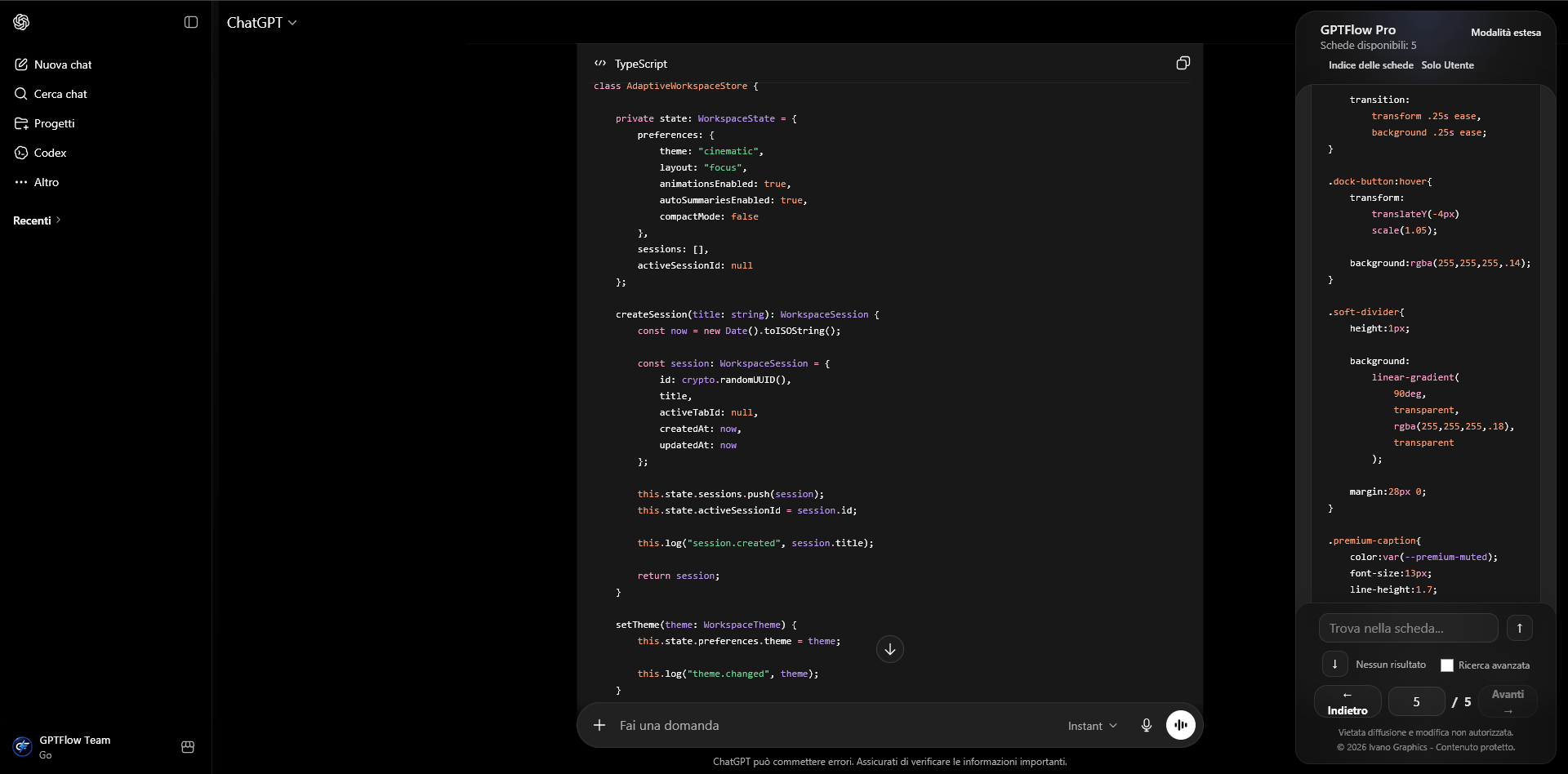Click the createSession(title: string) code line
Screen dimensions: 1568x774
tap(747, 314)
